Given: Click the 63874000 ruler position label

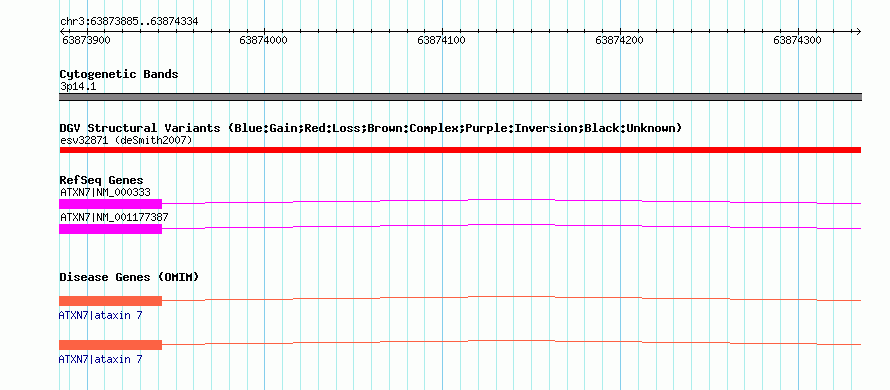Looking at the screenshot, I should (x=263, y=40).
